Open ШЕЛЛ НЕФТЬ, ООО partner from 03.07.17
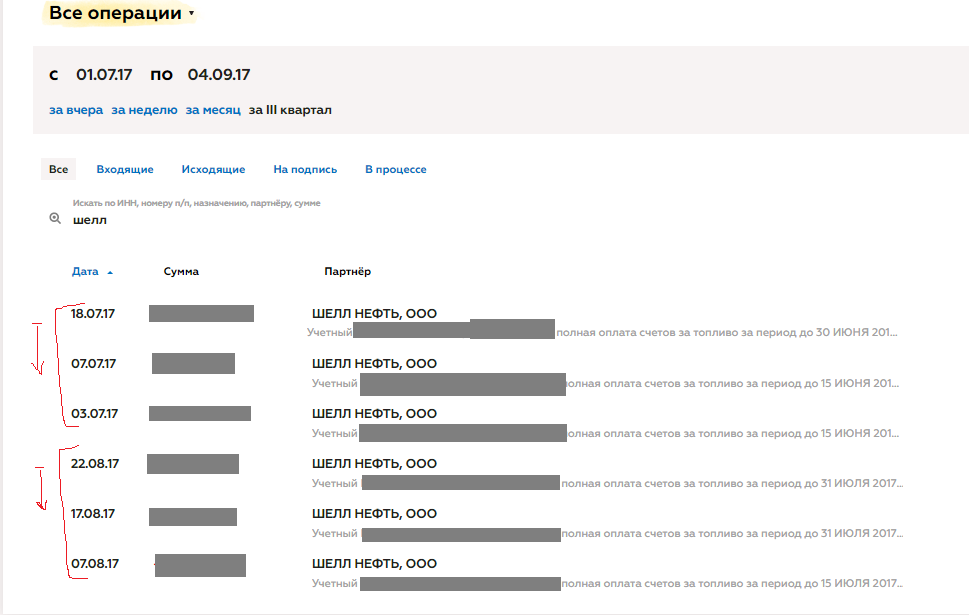 click(x=374, y=414)
